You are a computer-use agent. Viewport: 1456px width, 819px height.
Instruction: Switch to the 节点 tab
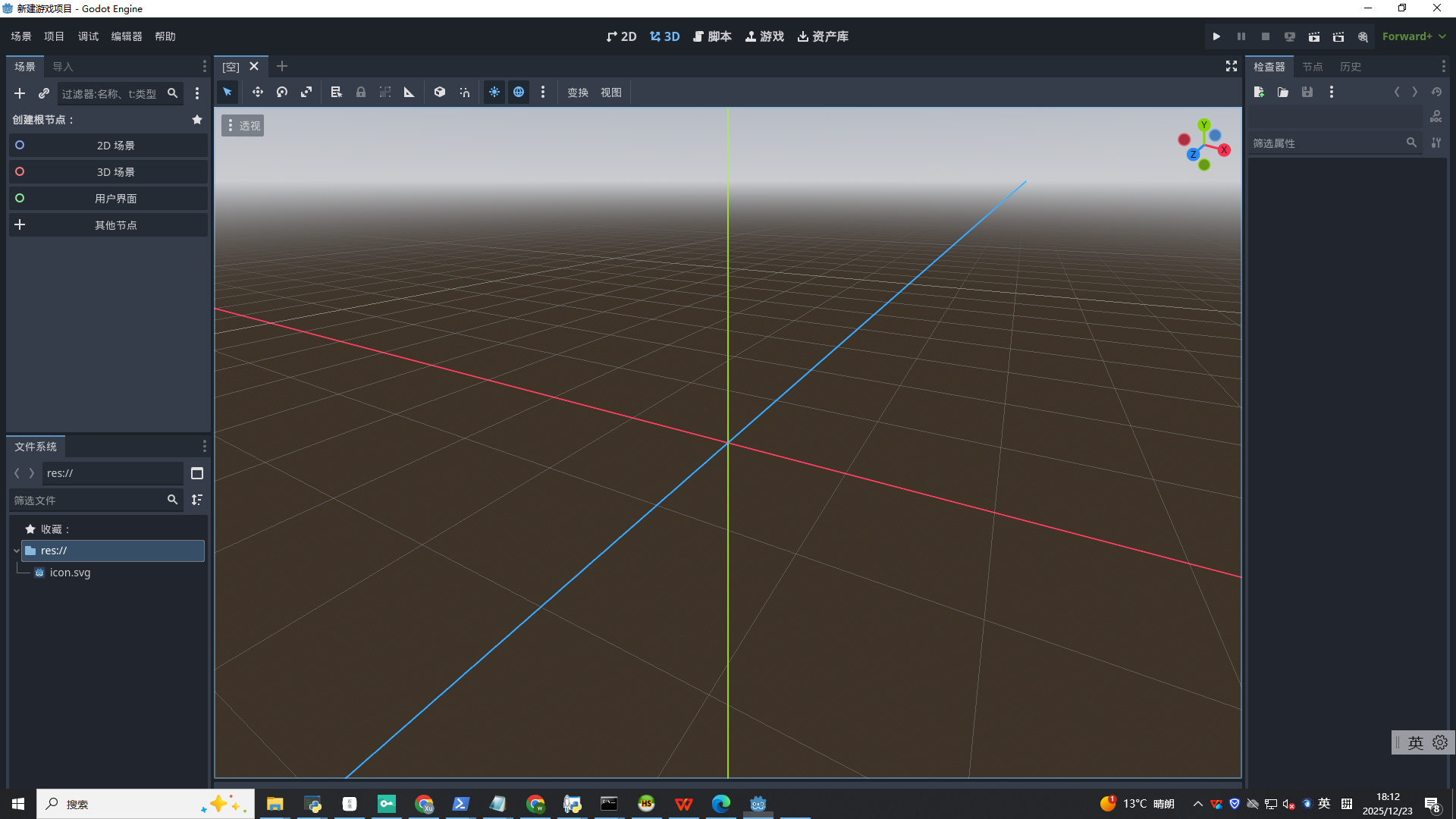click(x=1312, y=67)
